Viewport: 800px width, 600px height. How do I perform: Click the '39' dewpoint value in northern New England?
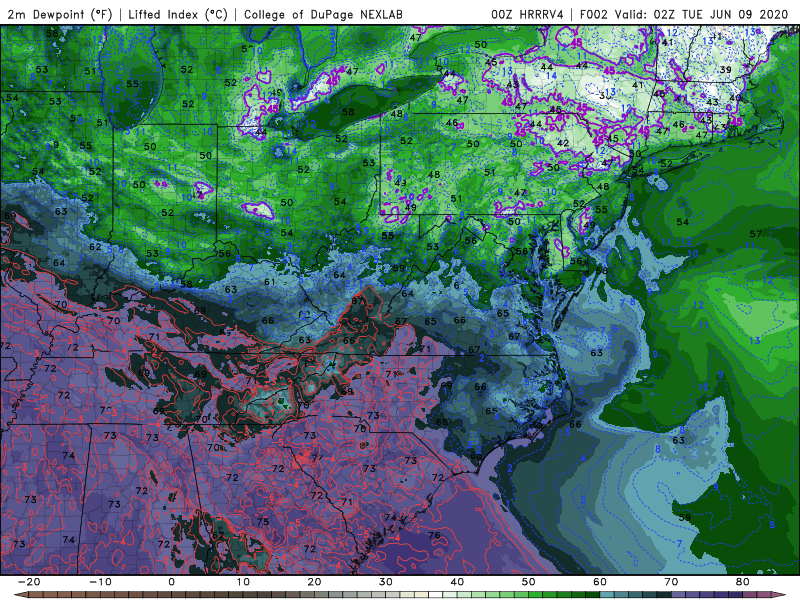point(725,70)
